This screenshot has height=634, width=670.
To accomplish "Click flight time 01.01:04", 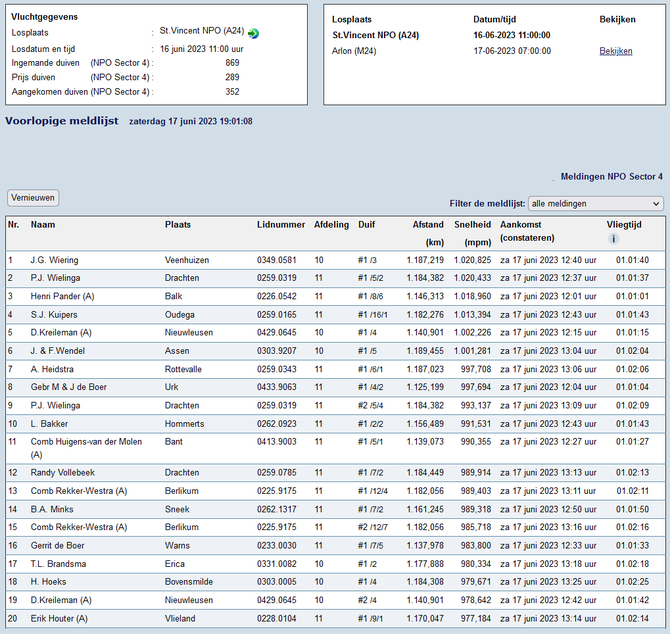I will 632,387.
